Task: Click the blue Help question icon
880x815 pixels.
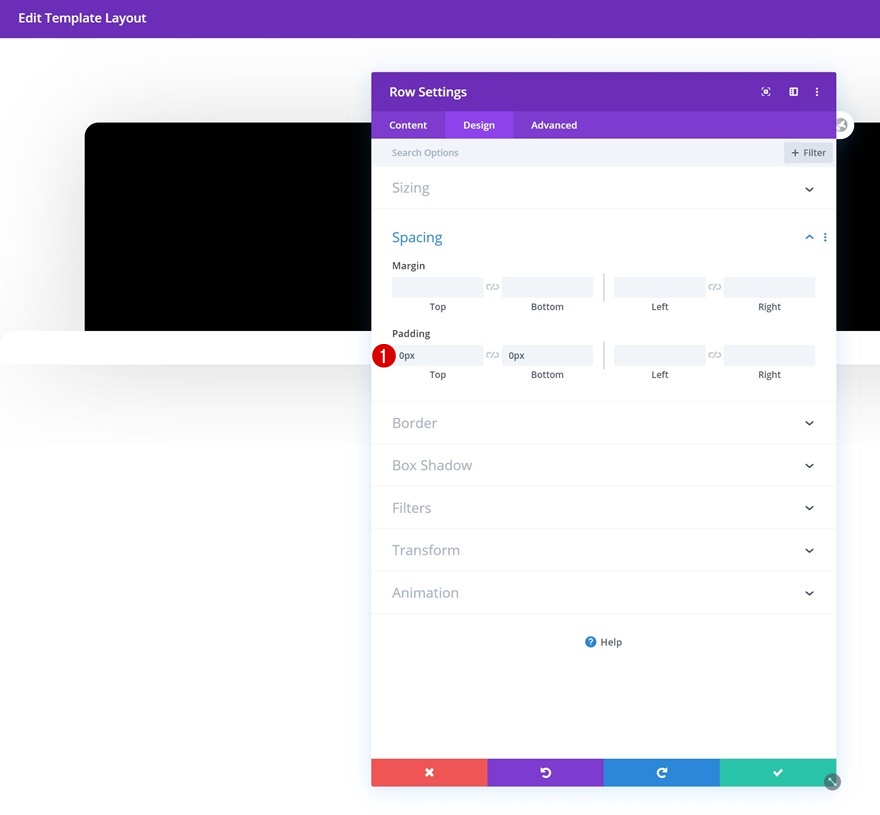Action: pos(590,642)
